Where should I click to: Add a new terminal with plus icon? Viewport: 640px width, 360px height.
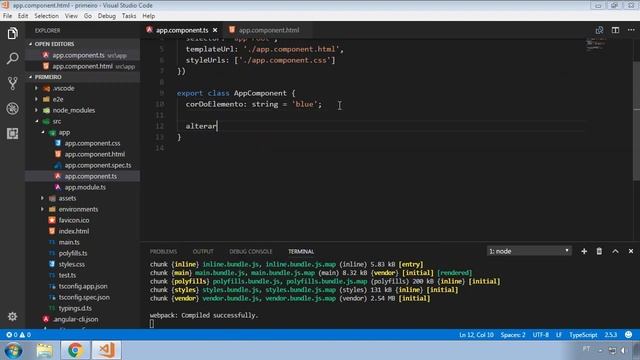[x=584, y=251]
